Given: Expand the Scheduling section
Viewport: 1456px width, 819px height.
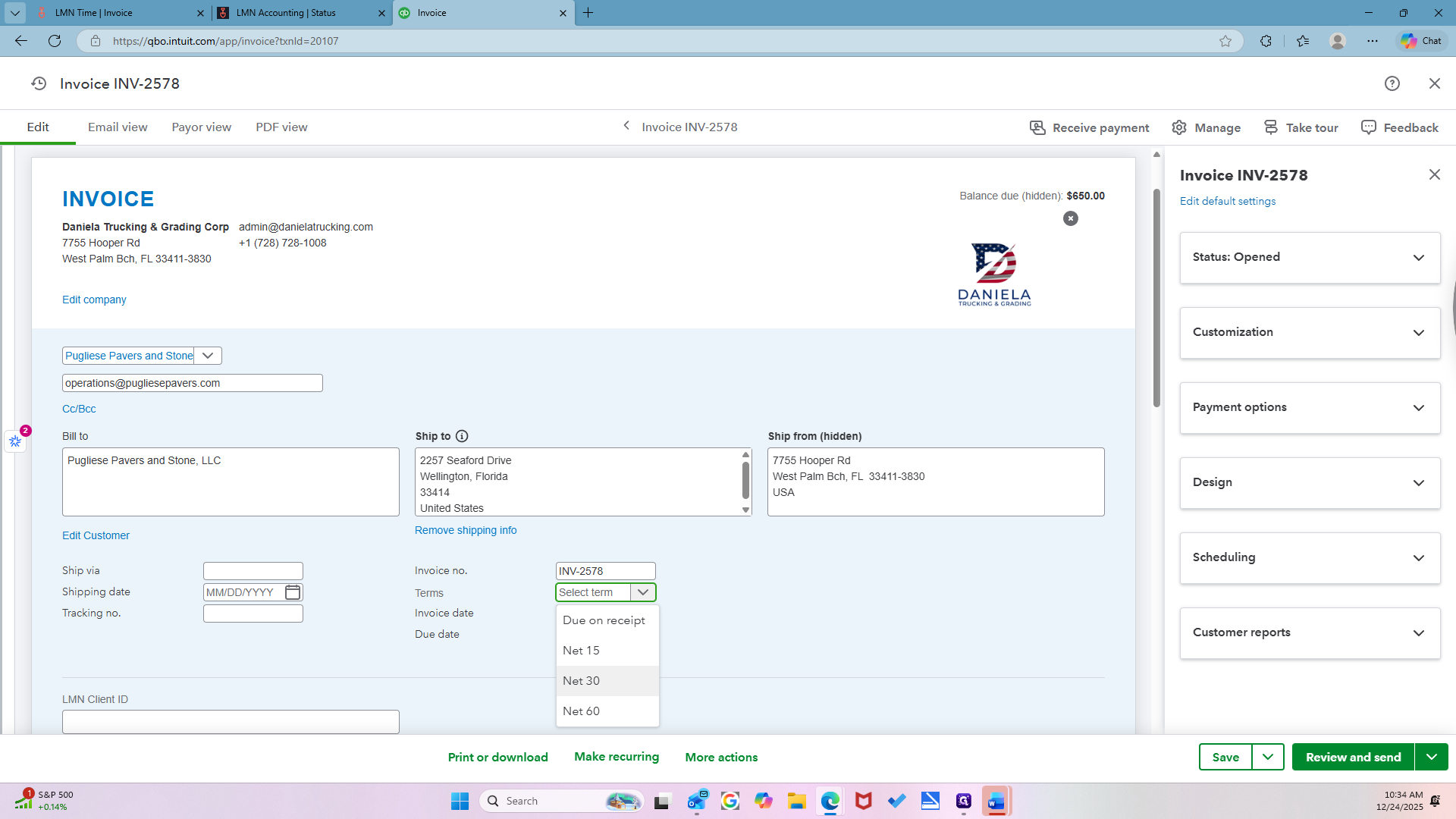Looking at the screenshot, I should (1310, 558).
